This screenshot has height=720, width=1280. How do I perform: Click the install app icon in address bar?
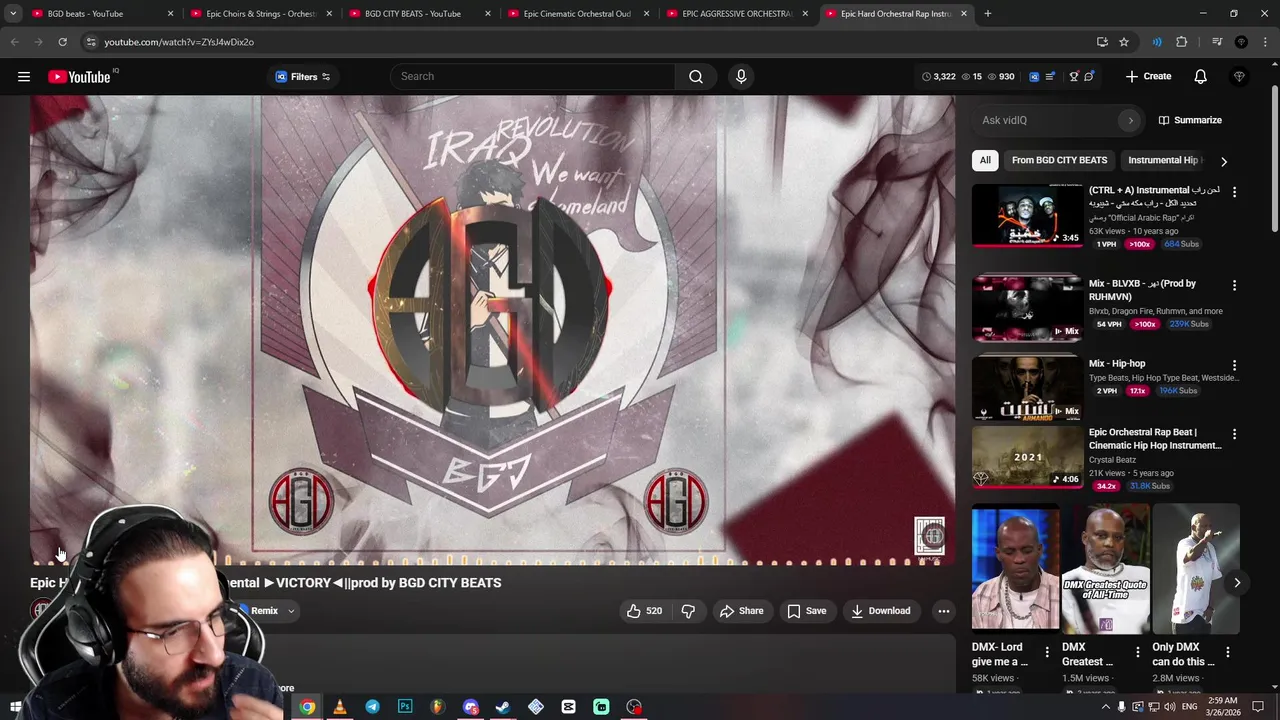1102,42
